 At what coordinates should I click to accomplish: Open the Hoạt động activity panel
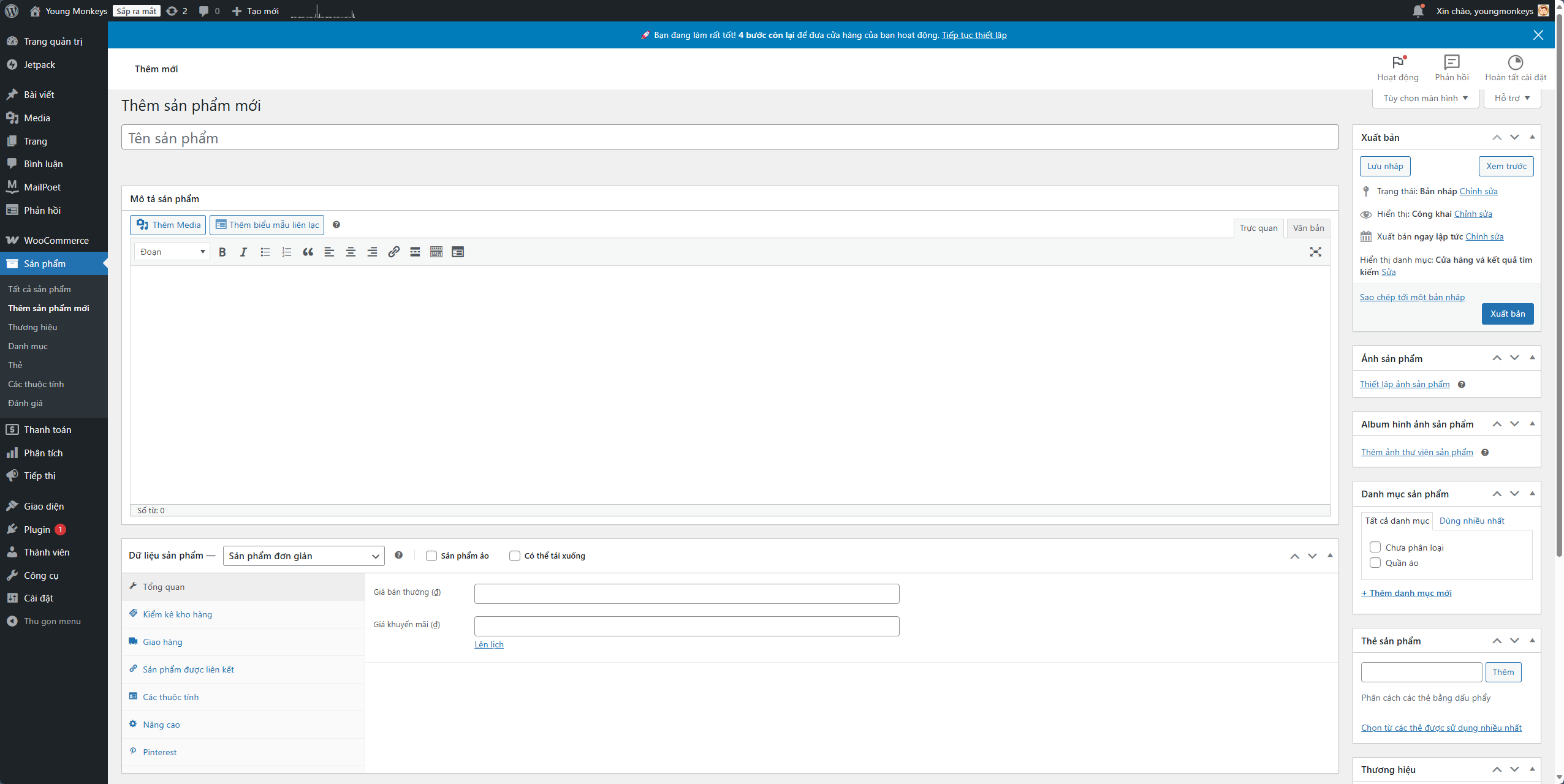[1397, 67]
